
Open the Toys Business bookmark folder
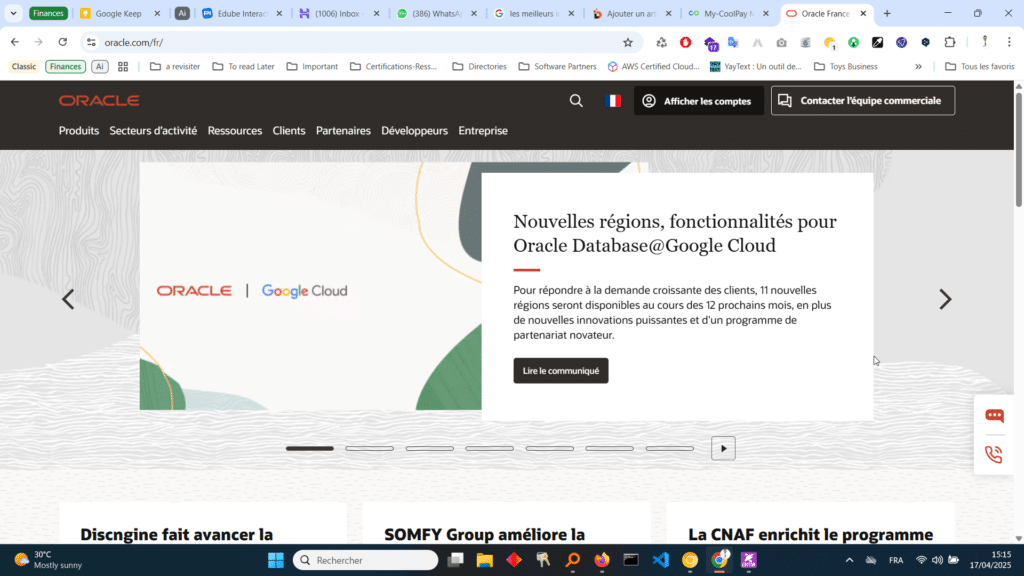[x=846, y=67]
